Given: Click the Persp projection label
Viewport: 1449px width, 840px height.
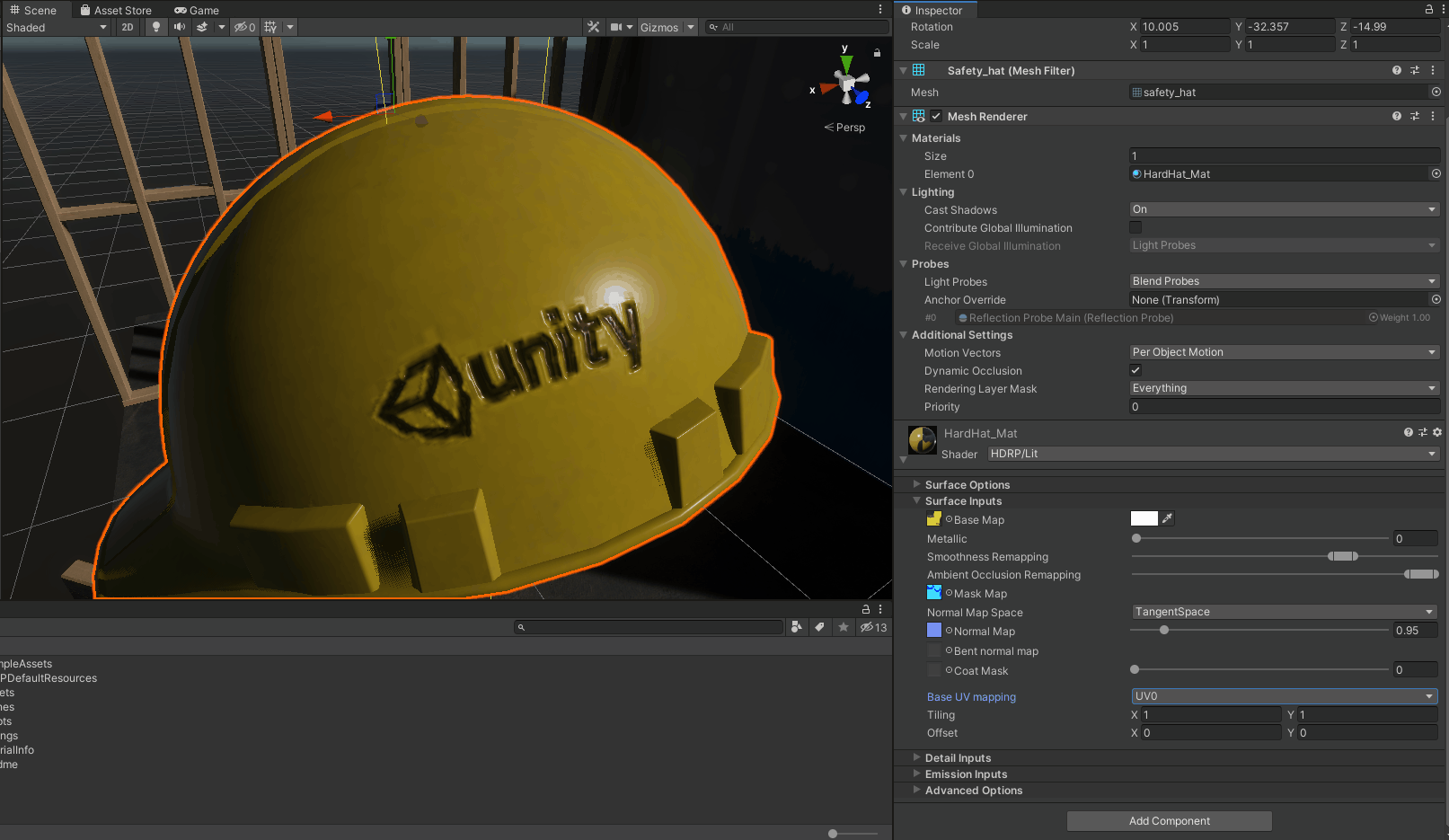Looking at the screenshot, I should pyautogui.click(x=845, y=128).
